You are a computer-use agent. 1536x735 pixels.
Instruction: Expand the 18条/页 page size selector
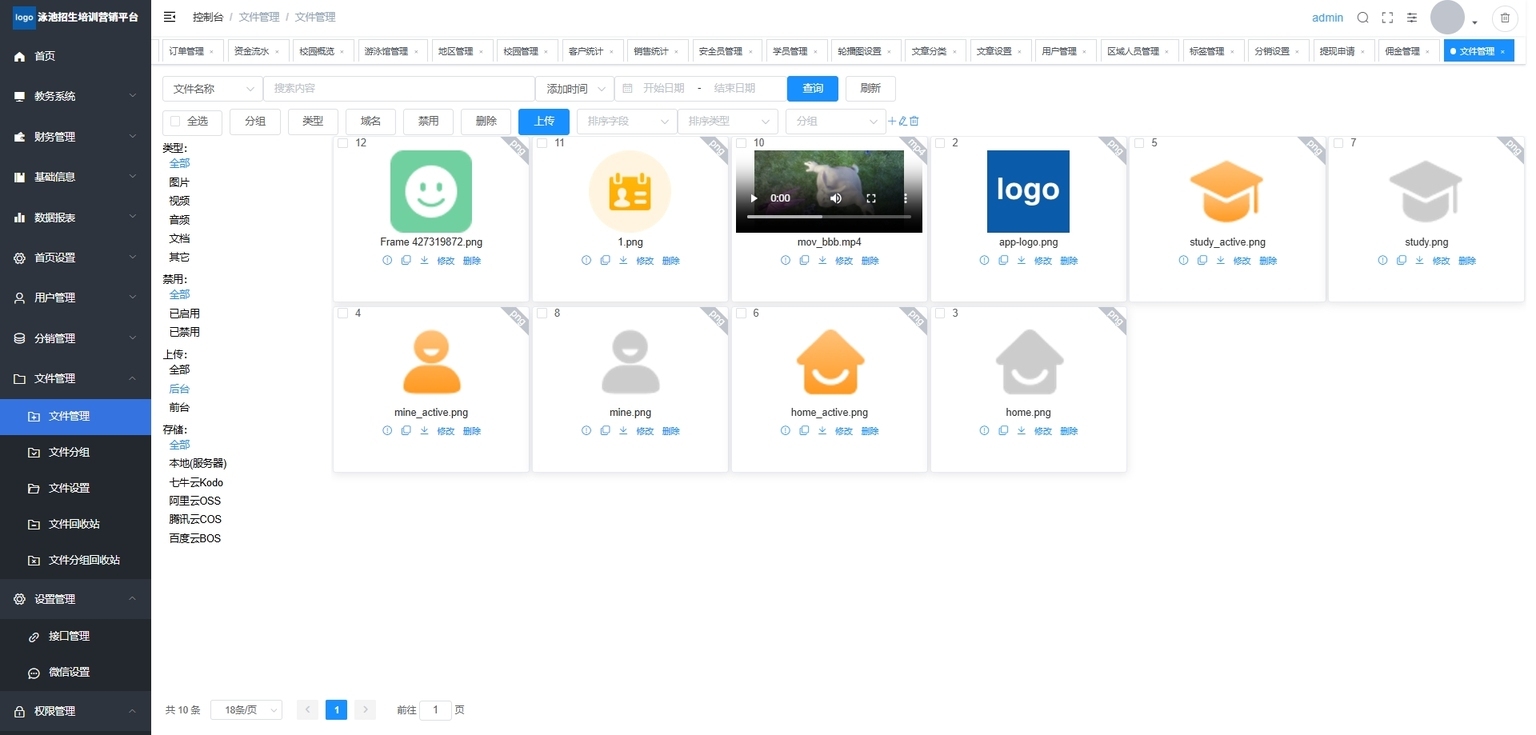coord(246,710)
